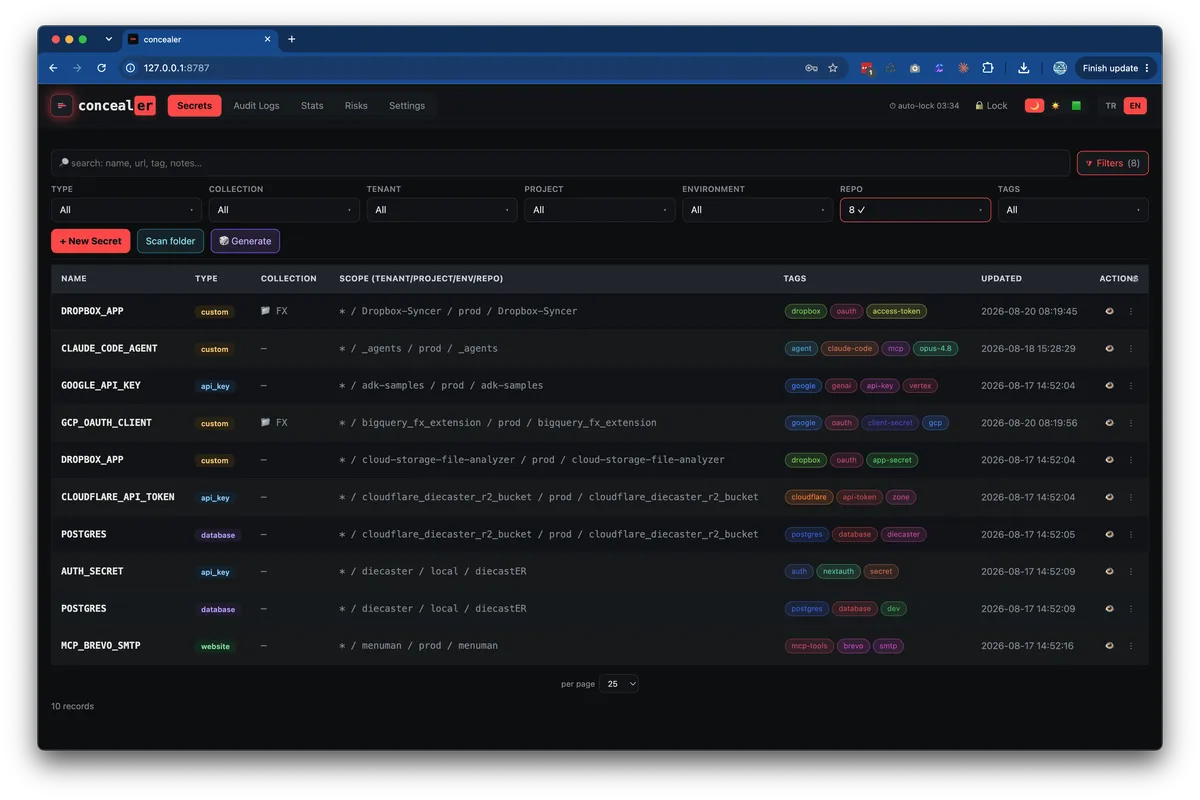The height and width of the screenshot is (800, 1200).
Task: Open actions menu for diecaster local POSTGRES row
Action: pyautogui.click(x=1131, y=608)
